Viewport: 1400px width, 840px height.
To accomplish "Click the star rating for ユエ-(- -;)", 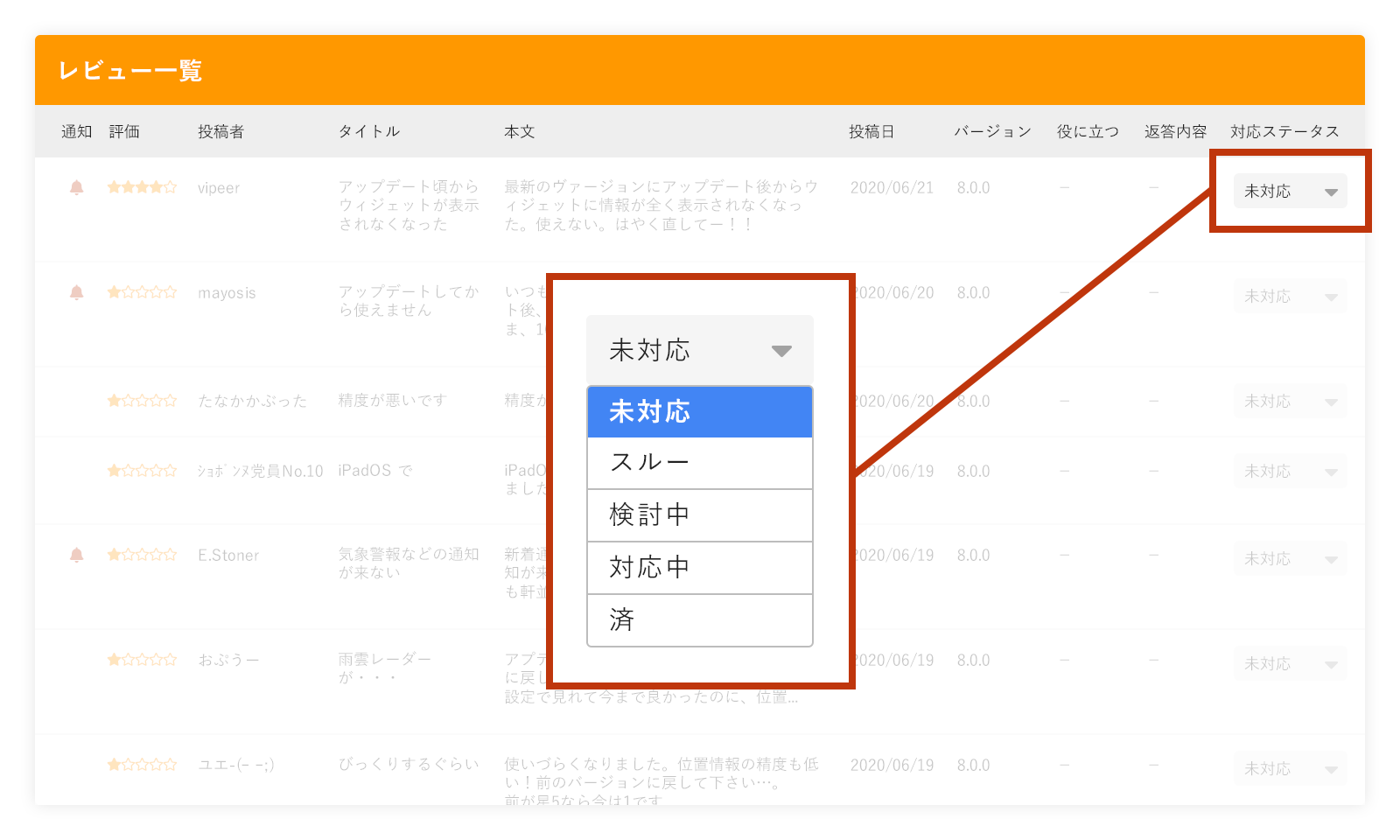I will (x=142, y=765).
